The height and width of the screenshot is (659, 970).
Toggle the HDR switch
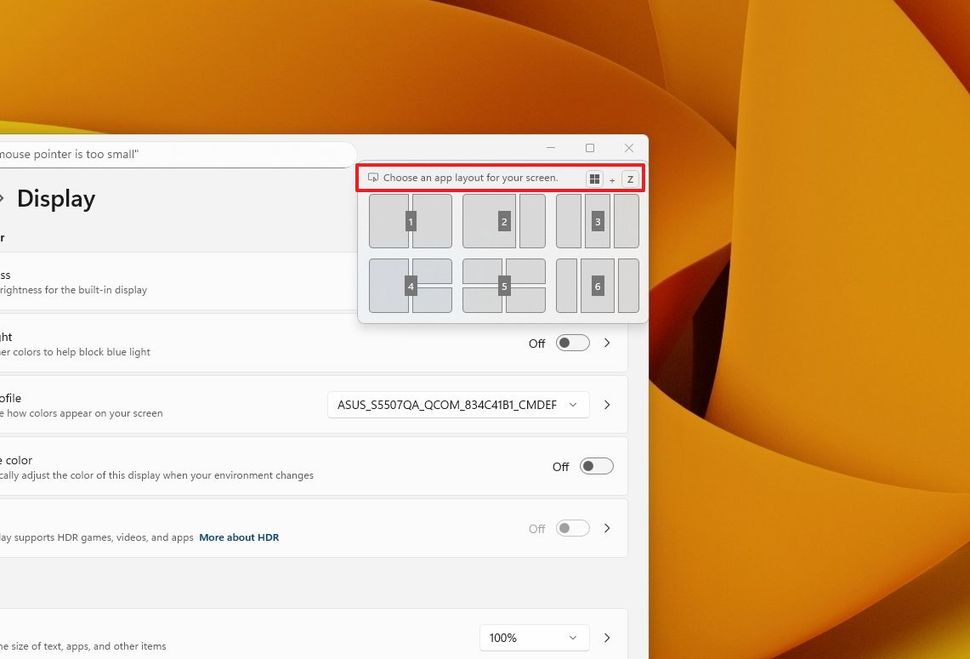tap(572, 528)
